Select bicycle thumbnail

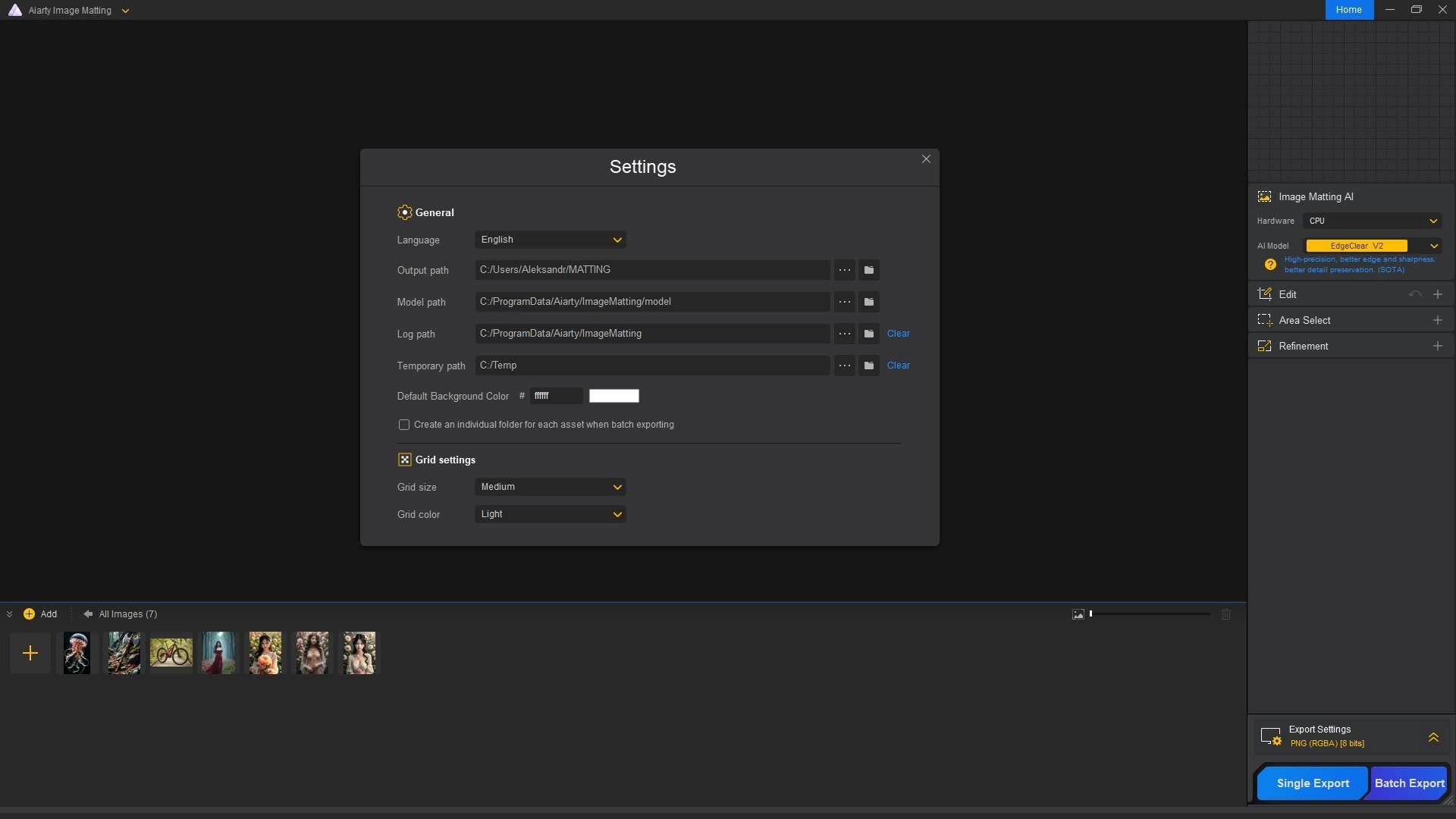point(171,653)
